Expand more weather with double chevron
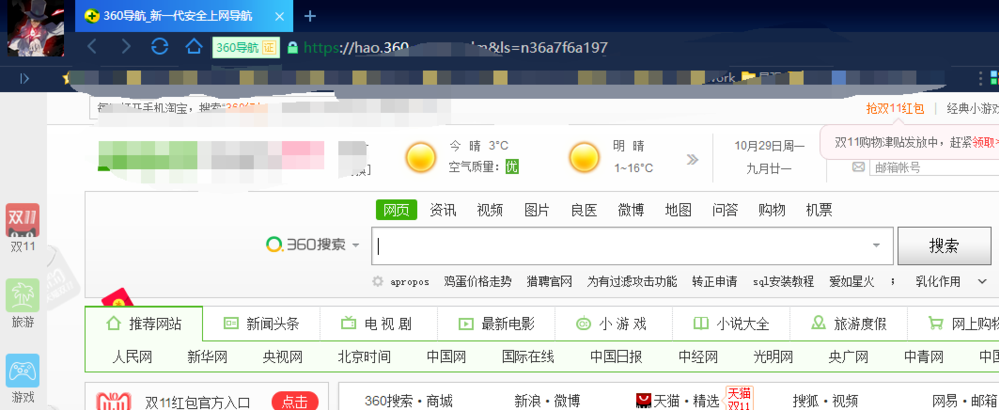 (693, 159)
